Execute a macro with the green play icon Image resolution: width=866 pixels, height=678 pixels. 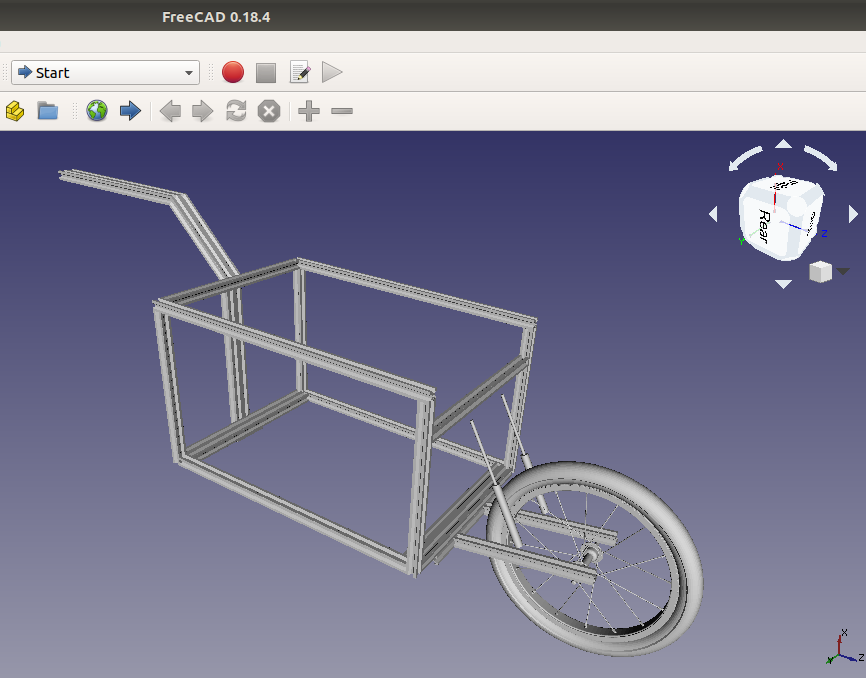click(331, 72)
